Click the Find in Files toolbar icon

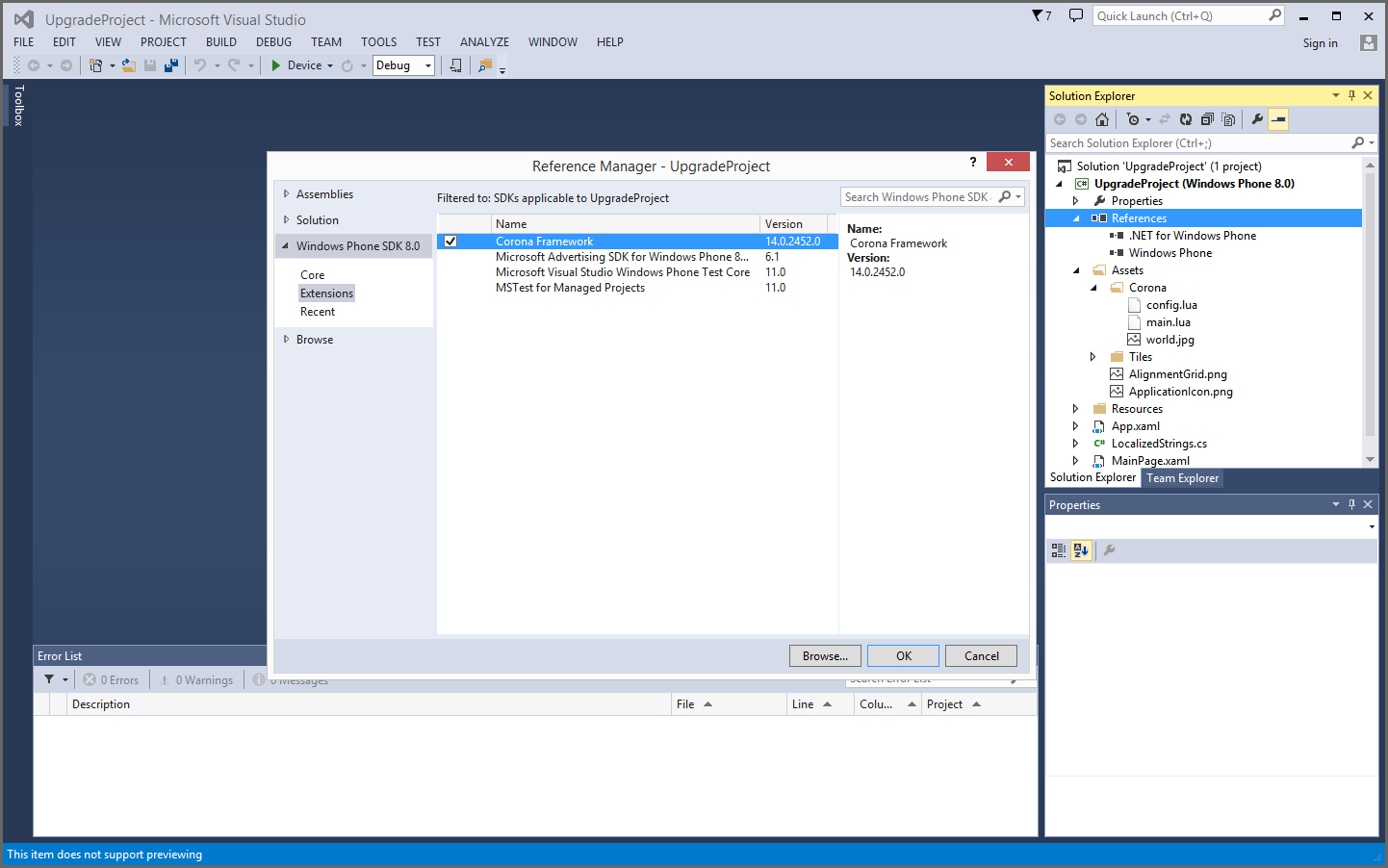[x=485, y=65]
